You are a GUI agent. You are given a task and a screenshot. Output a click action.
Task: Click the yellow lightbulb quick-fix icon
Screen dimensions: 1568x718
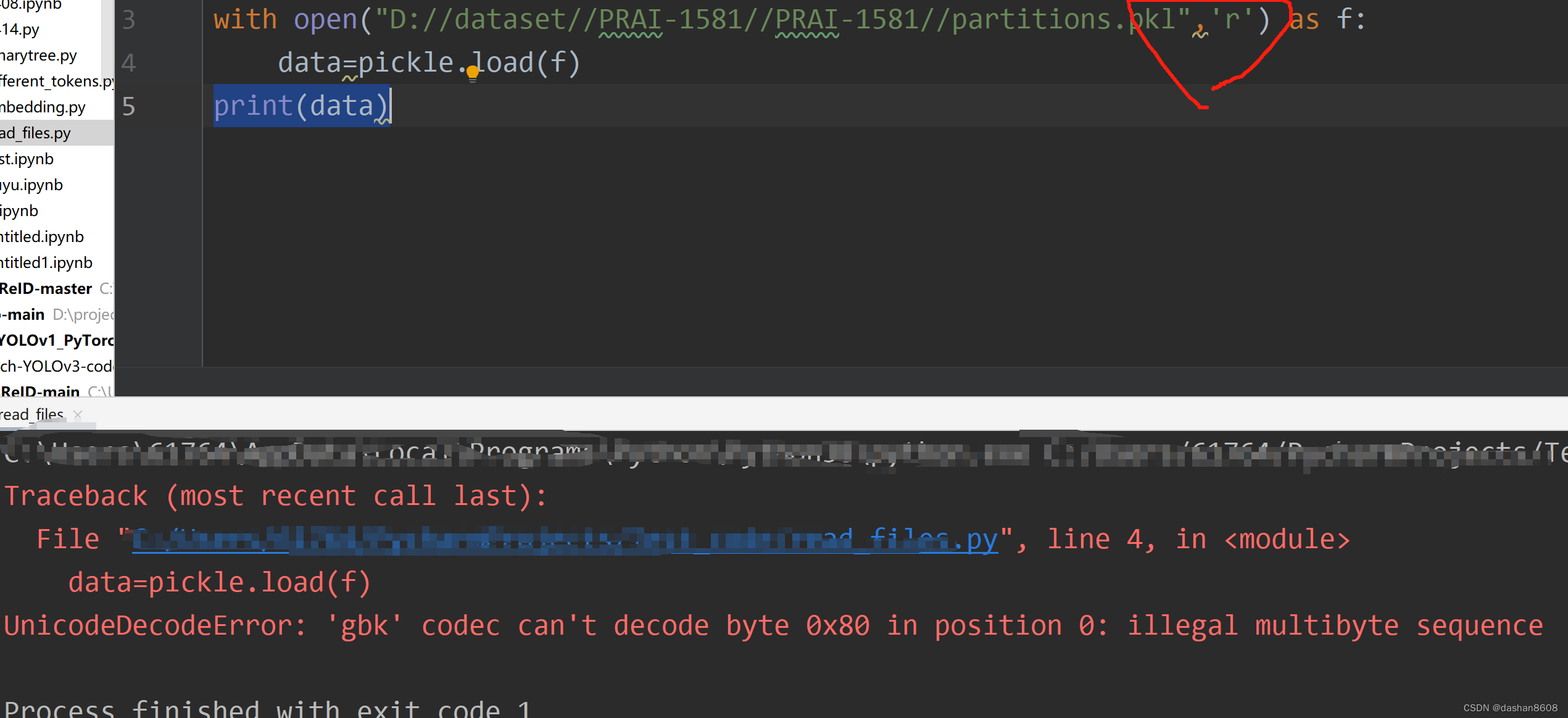[x=472, y=73]
